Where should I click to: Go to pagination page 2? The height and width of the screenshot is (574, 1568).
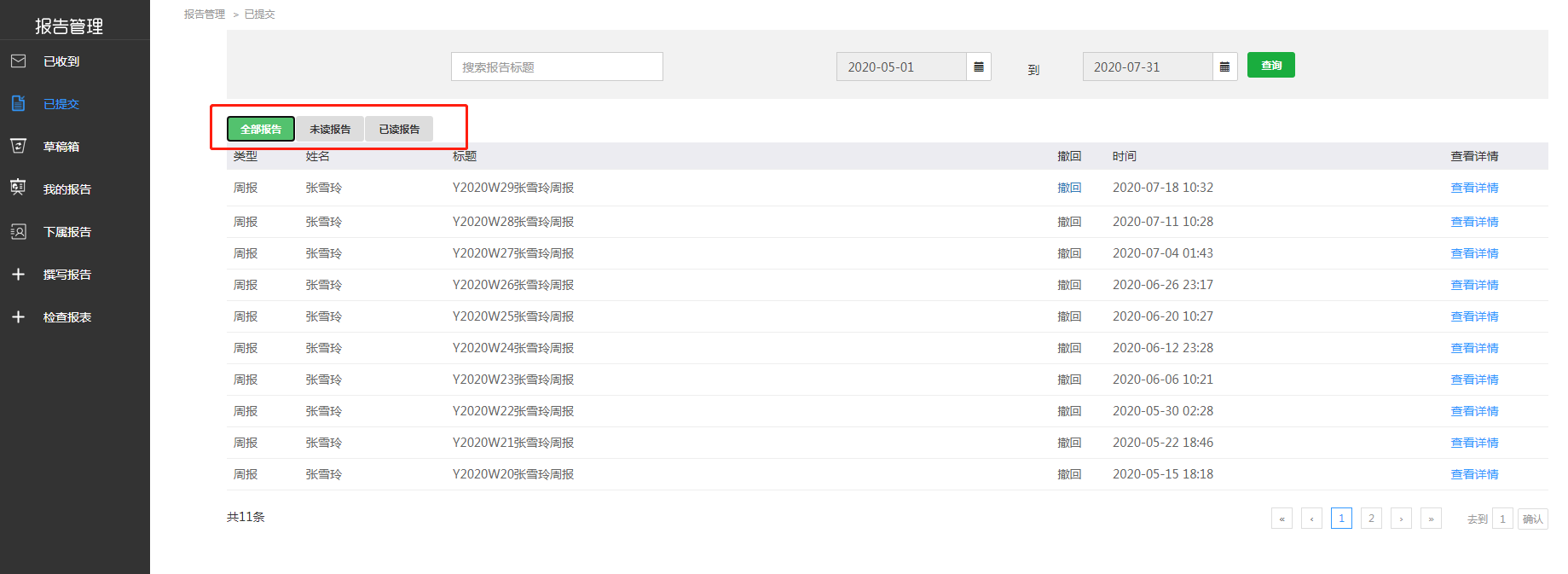[x=1371, y=519]
